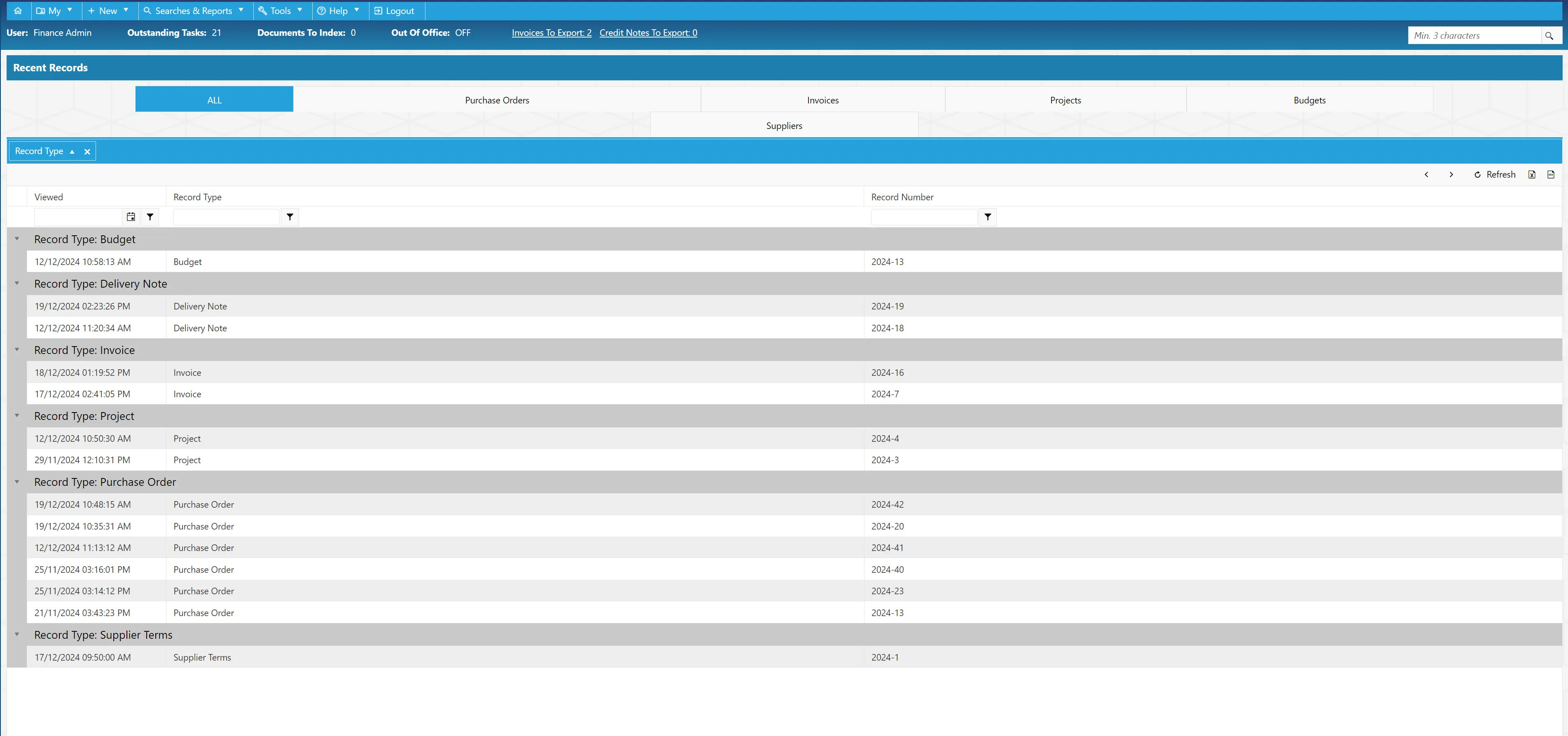The image size is (1568, 736).
Task: Click the global search input field
Action: point(1475,36)
